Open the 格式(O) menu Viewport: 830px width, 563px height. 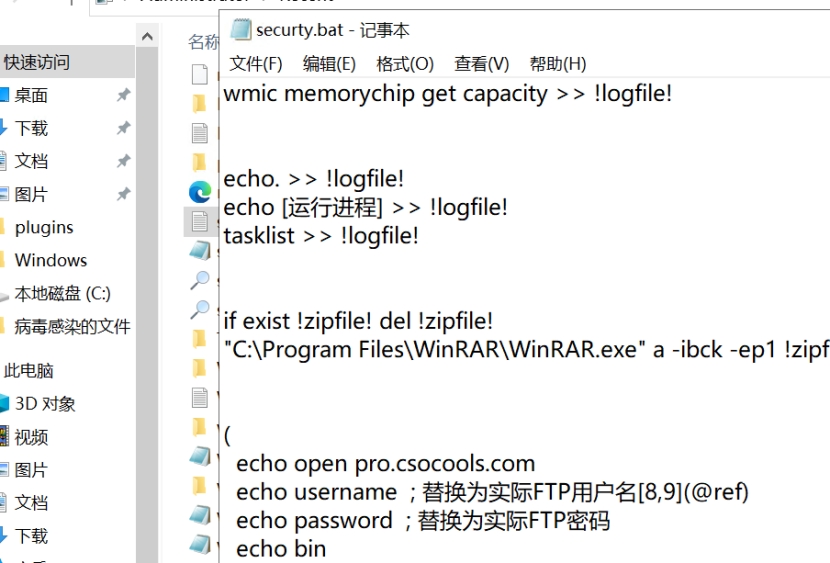[x=405, y=64]
